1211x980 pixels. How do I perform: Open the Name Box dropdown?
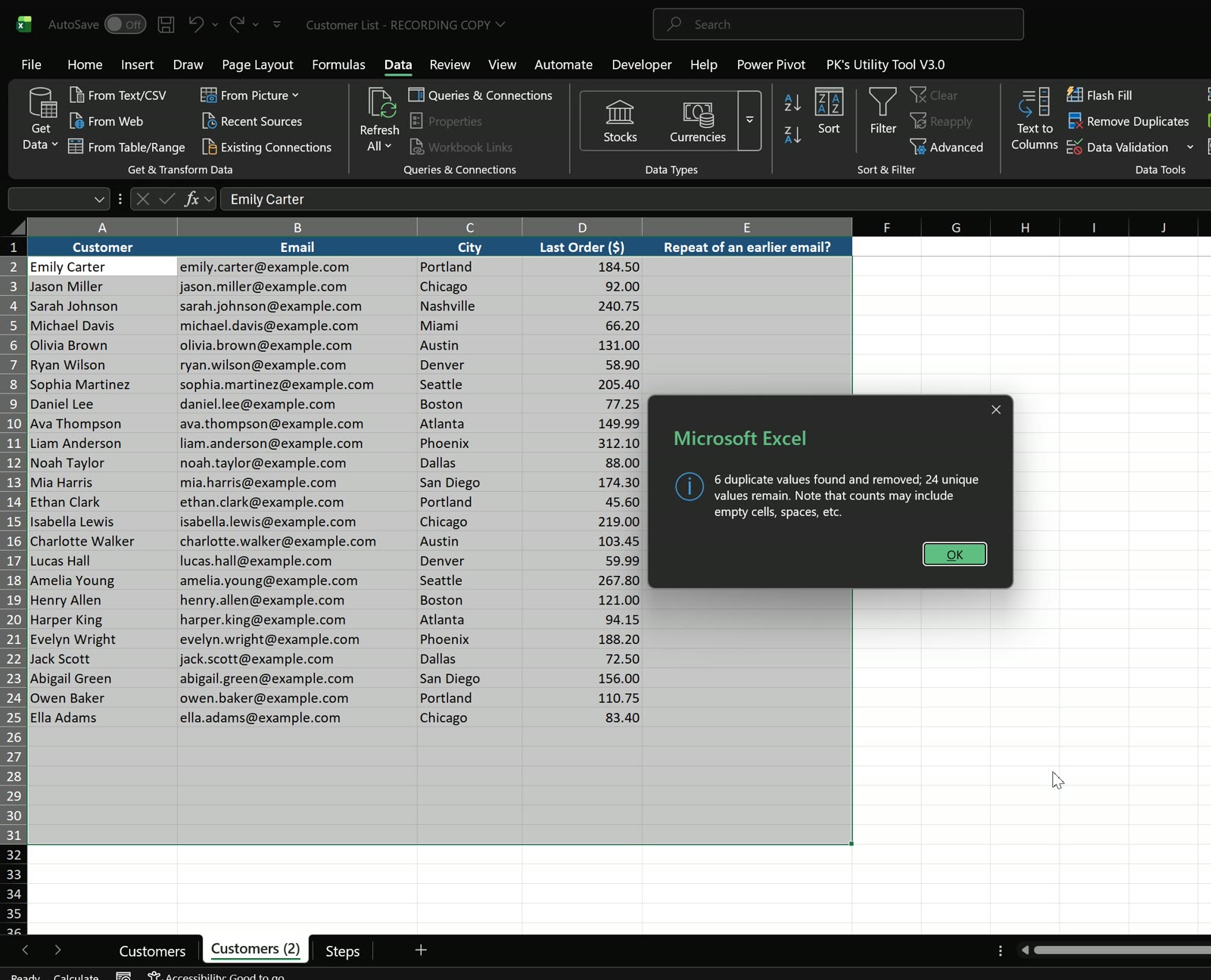point(98,199)
